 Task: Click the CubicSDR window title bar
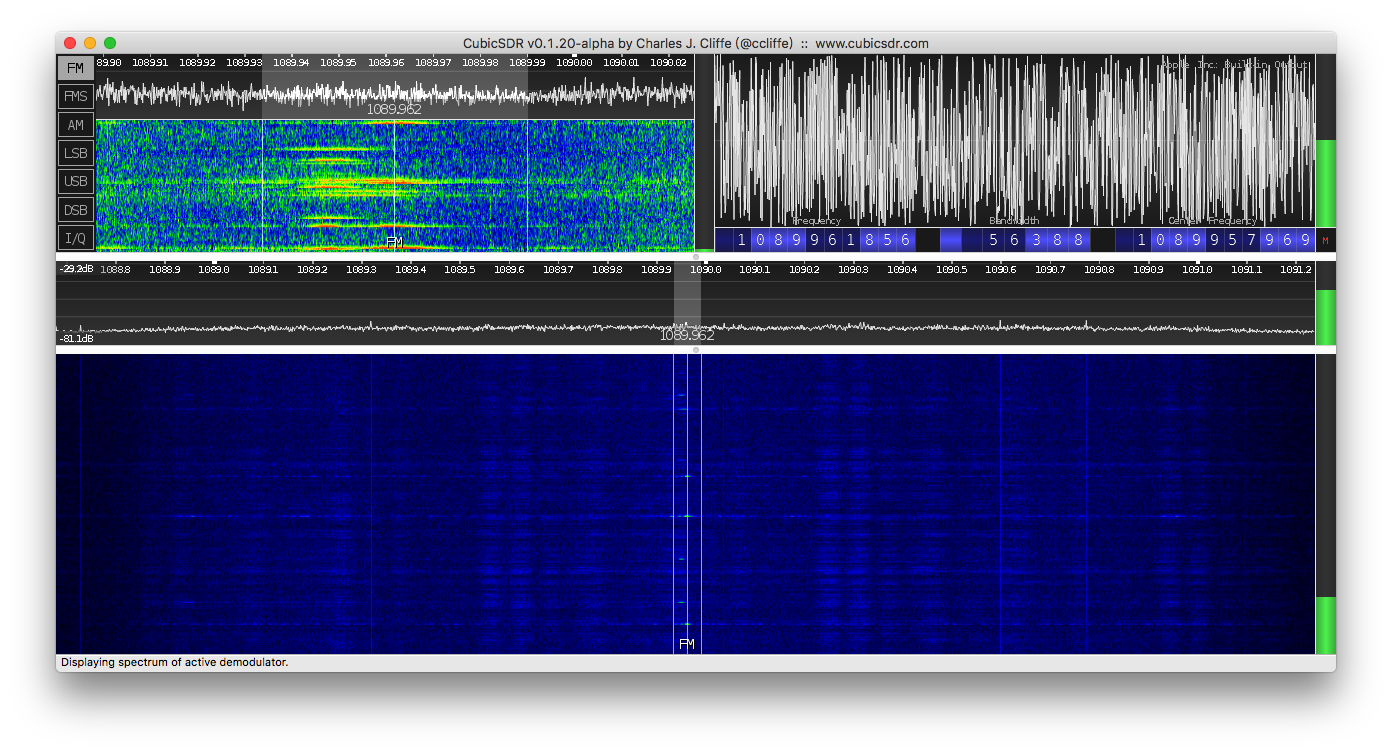click(x=696, y=43)
